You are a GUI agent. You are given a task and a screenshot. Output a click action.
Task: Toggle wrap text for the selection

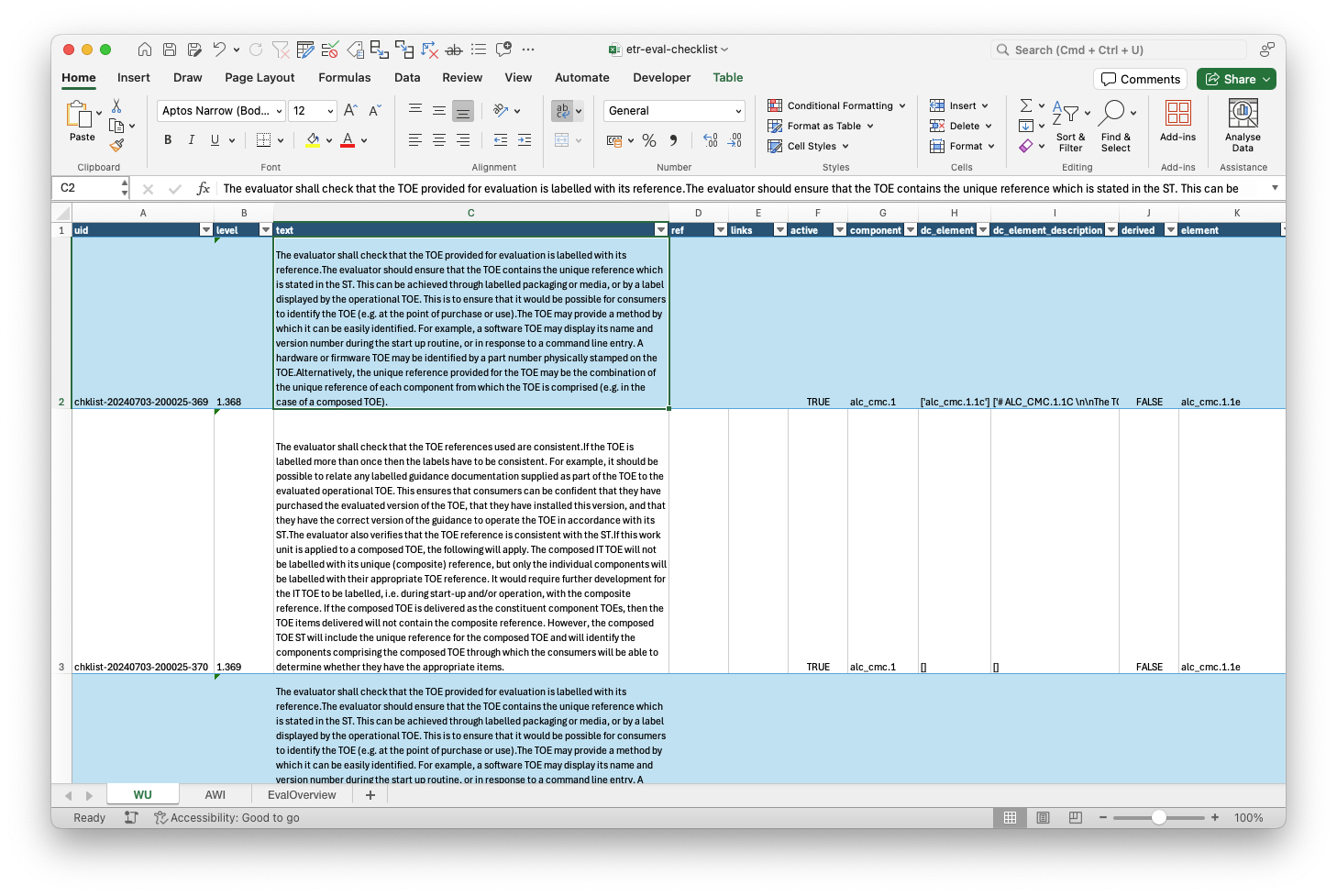click(562, 109)
